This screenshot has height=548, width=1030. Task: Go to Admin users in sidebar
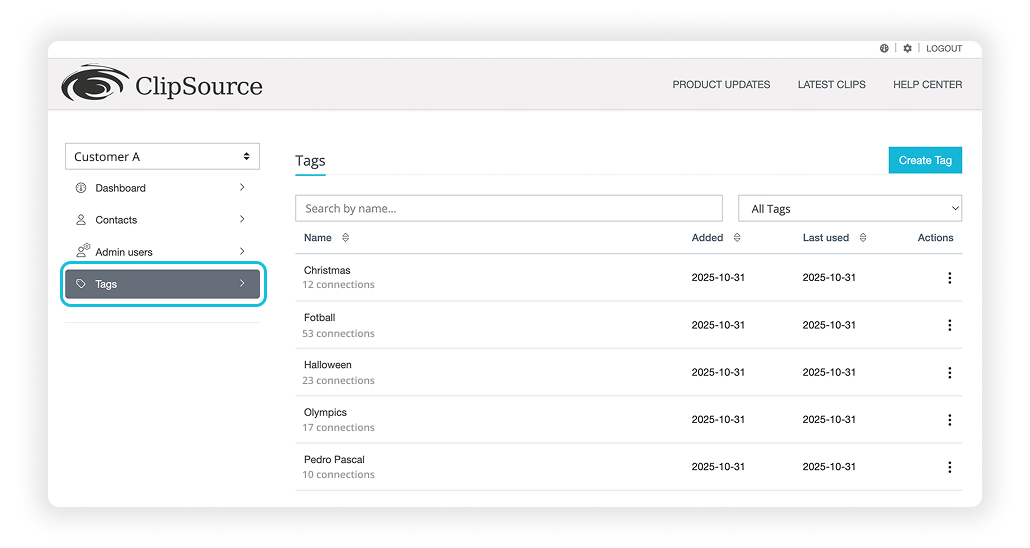click(124, 252)
